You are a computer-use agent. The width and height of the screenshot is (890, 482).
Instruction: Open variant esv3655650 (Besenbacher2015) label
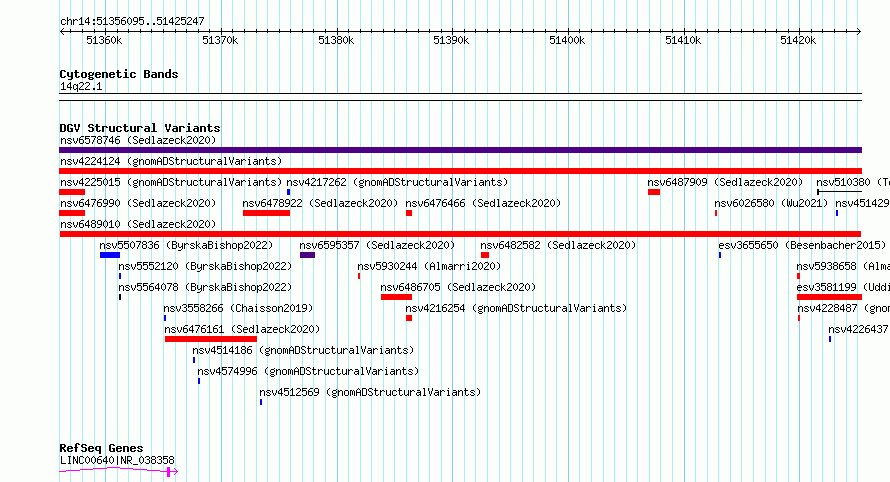[802, 245]
